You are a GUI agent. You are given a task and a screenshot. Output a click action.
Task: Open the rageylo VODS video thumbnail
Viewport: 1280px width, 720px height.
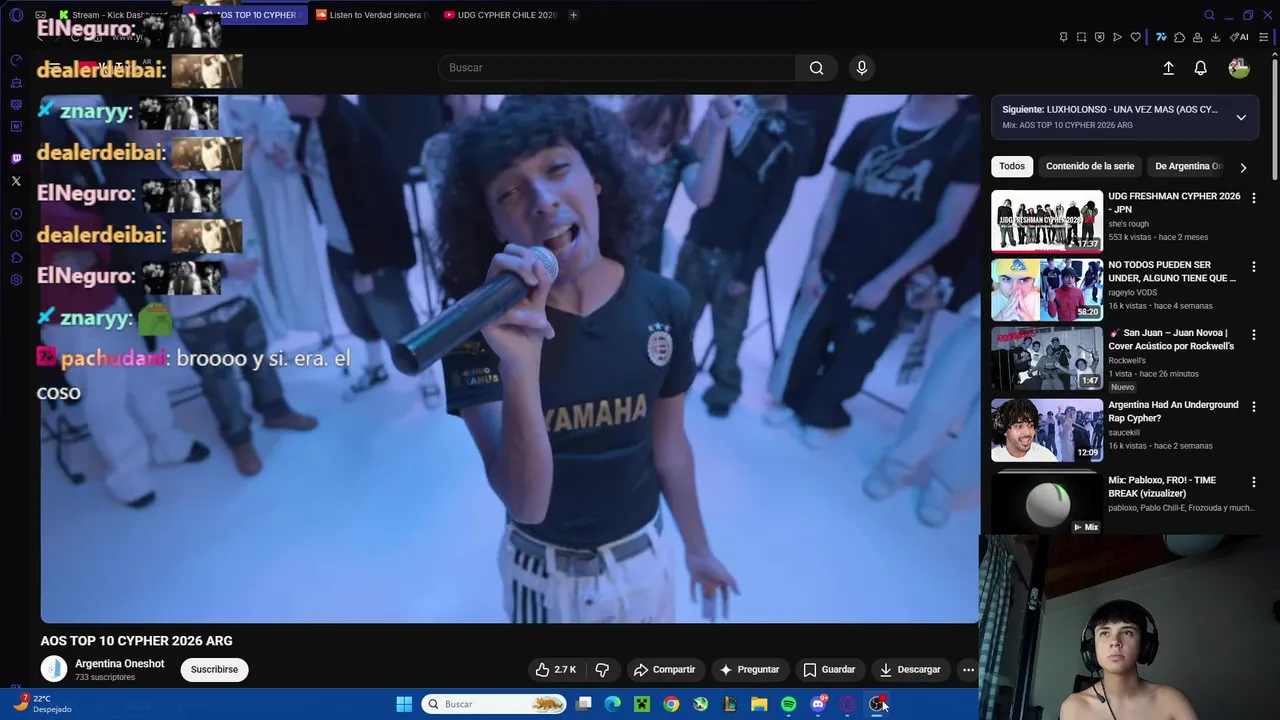click(1047, 290)
